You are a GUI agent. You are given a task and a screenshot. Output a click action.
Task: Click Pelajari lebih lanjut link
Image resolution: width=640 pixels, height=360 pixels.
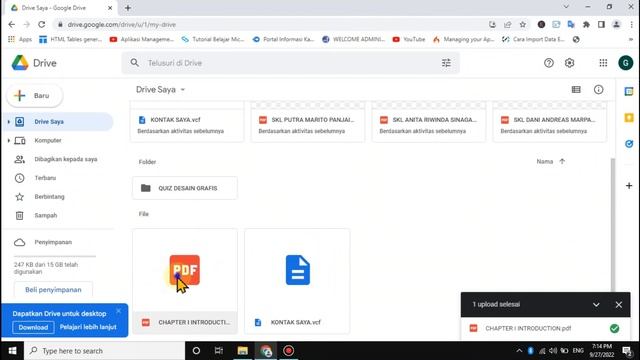88,327
